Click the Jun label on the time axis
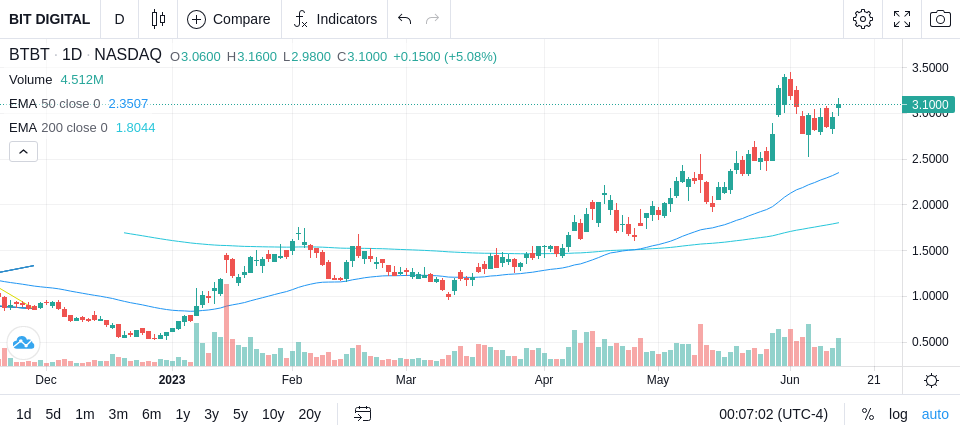This screenshot has height=433, width=960. [790, 380]
